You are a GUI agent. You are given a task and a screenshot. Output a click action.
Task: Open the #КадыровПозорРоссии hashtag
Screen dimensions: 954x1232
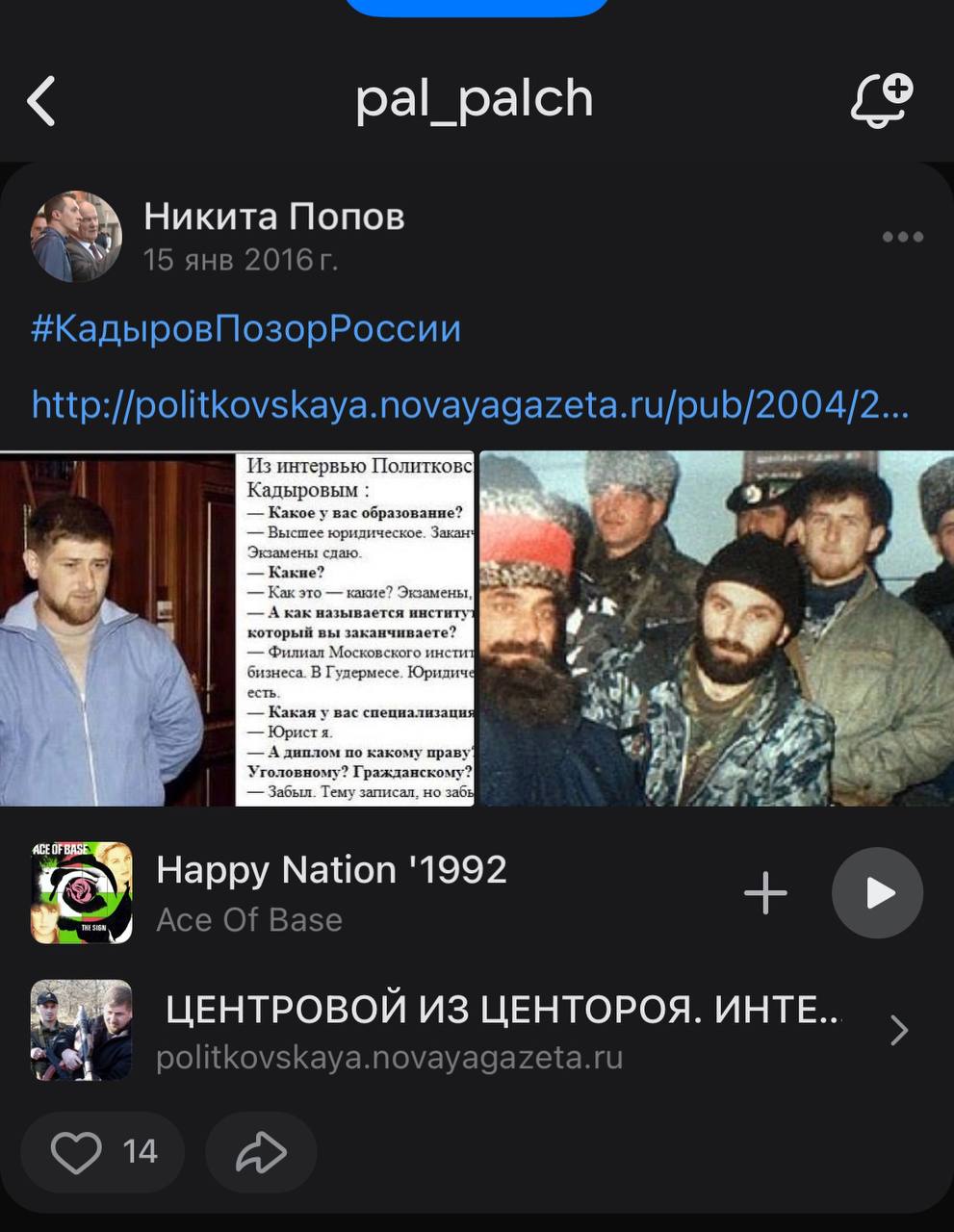point(246,329)
